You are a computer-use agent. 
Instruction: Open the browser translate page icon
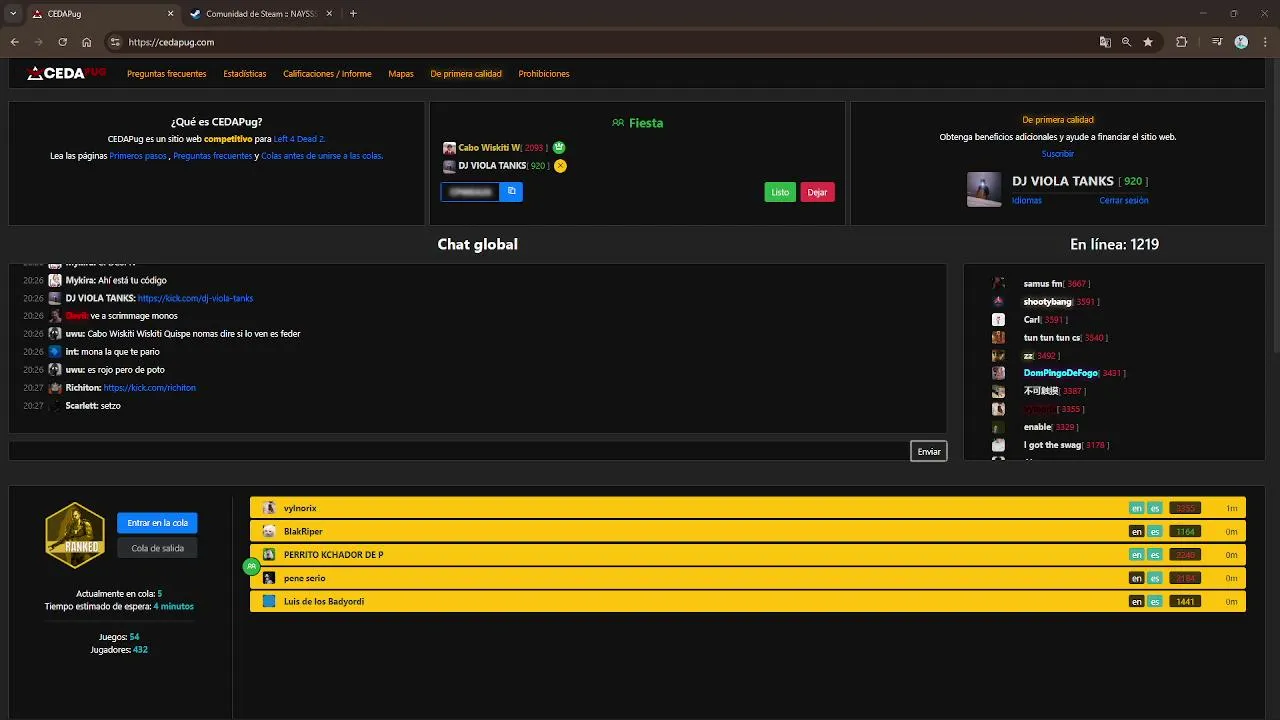pyautogui.click(x=1105, y=42)
